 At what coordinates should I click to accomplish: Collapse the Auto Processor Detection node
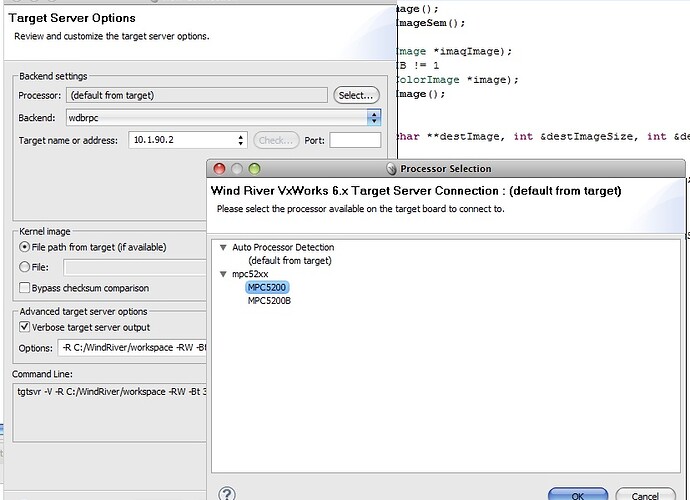223,247
